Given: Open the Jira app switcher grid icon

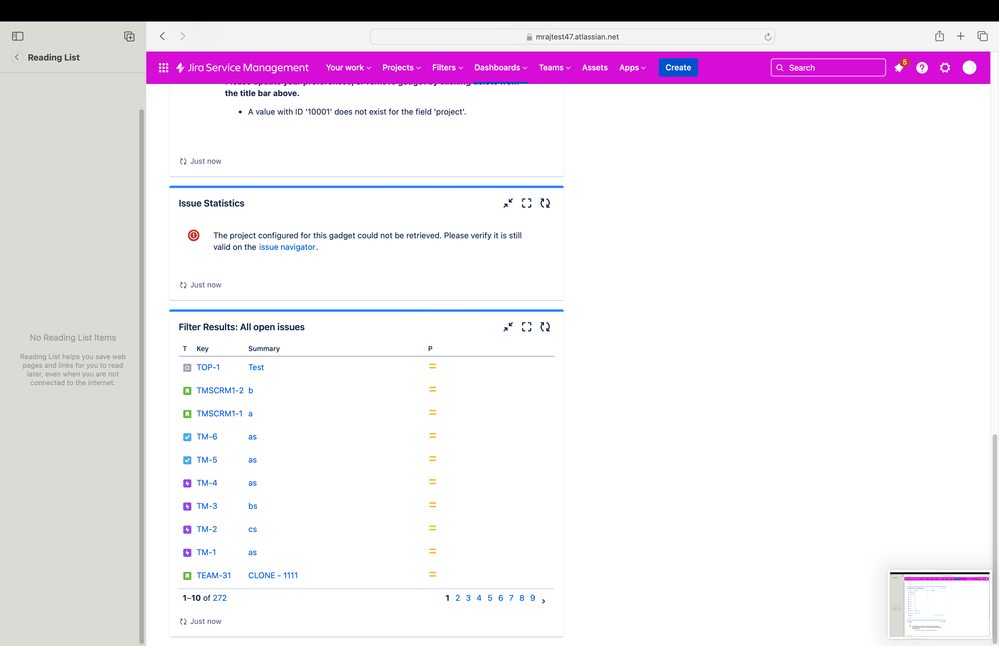Looking at the screenshot, I should point(163,67).
